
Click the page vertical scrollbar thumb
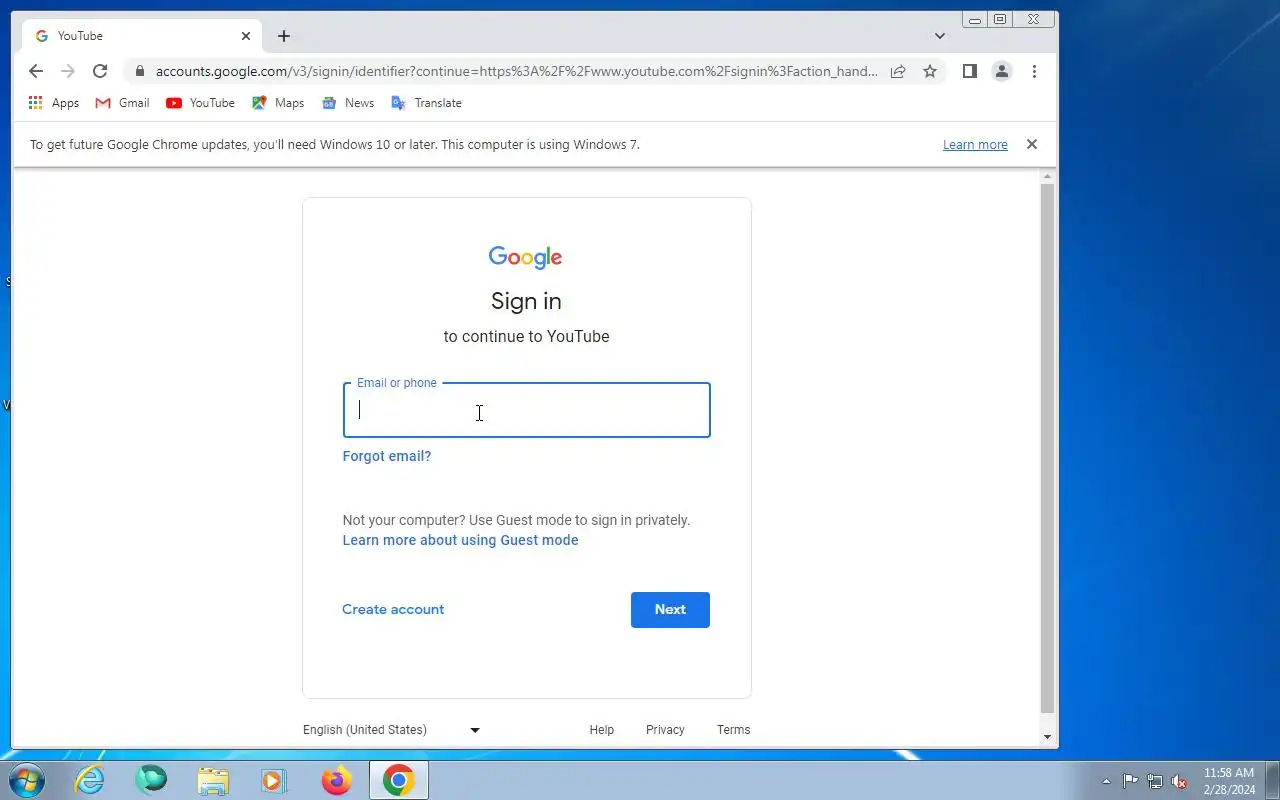tap(1048, 448)
